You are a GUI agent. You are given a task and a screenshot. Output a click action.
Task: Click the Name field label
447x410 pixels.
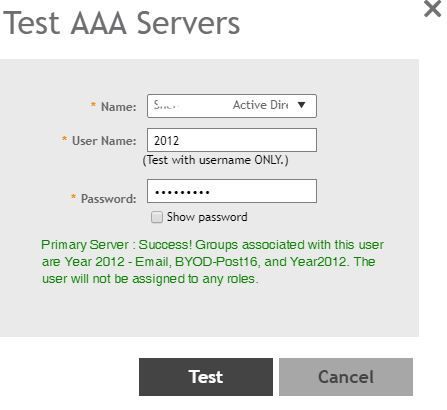(119, 107)
